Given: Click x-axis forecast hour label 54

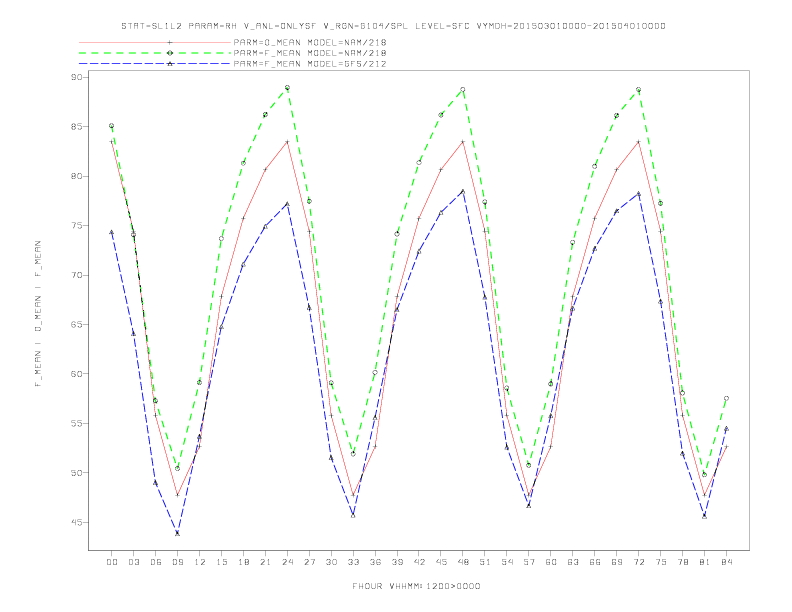Looking at the screenshot, I should tap(507, 562).
